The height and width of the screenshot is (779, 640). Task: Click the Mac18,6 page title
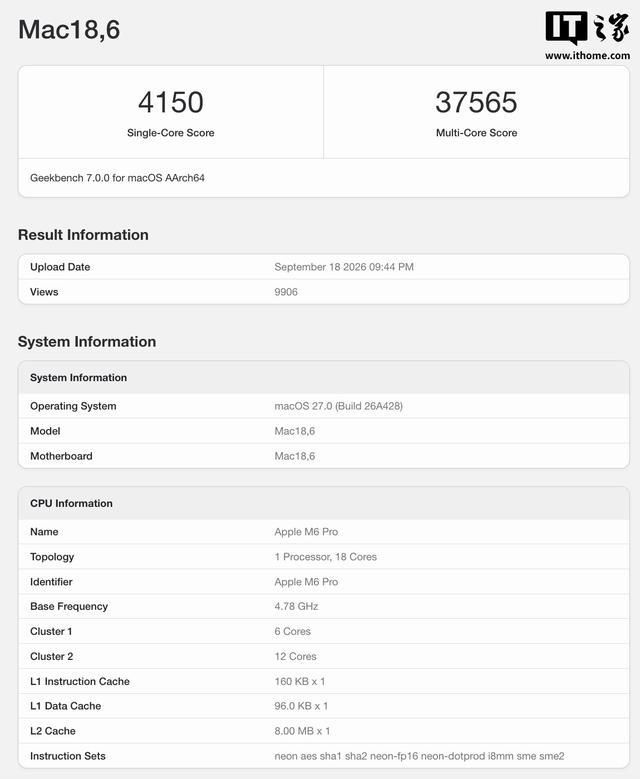coord(69,29)
